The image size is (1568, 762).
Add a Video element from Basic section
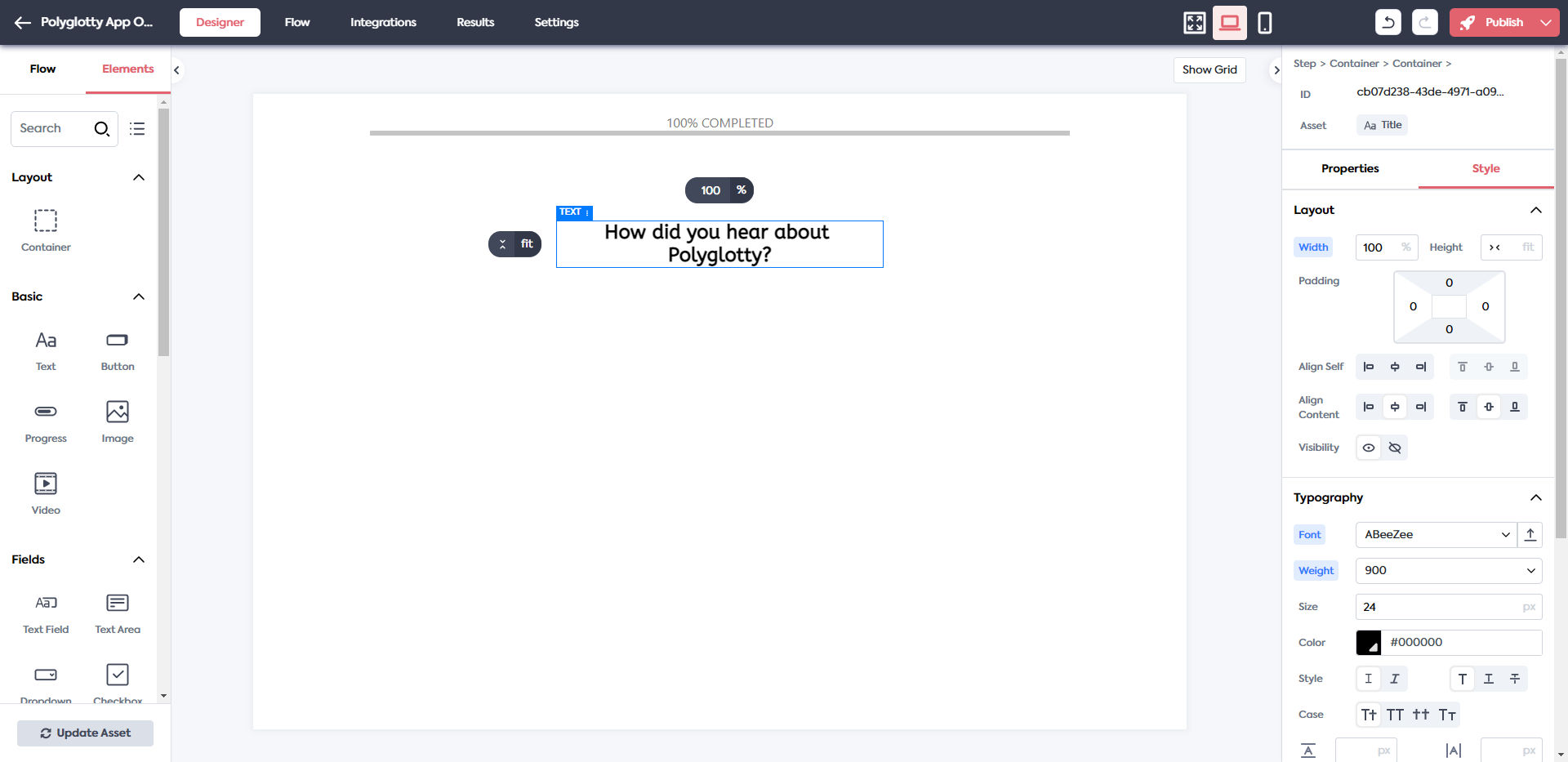pyautogui.click(x=45, y=491)
